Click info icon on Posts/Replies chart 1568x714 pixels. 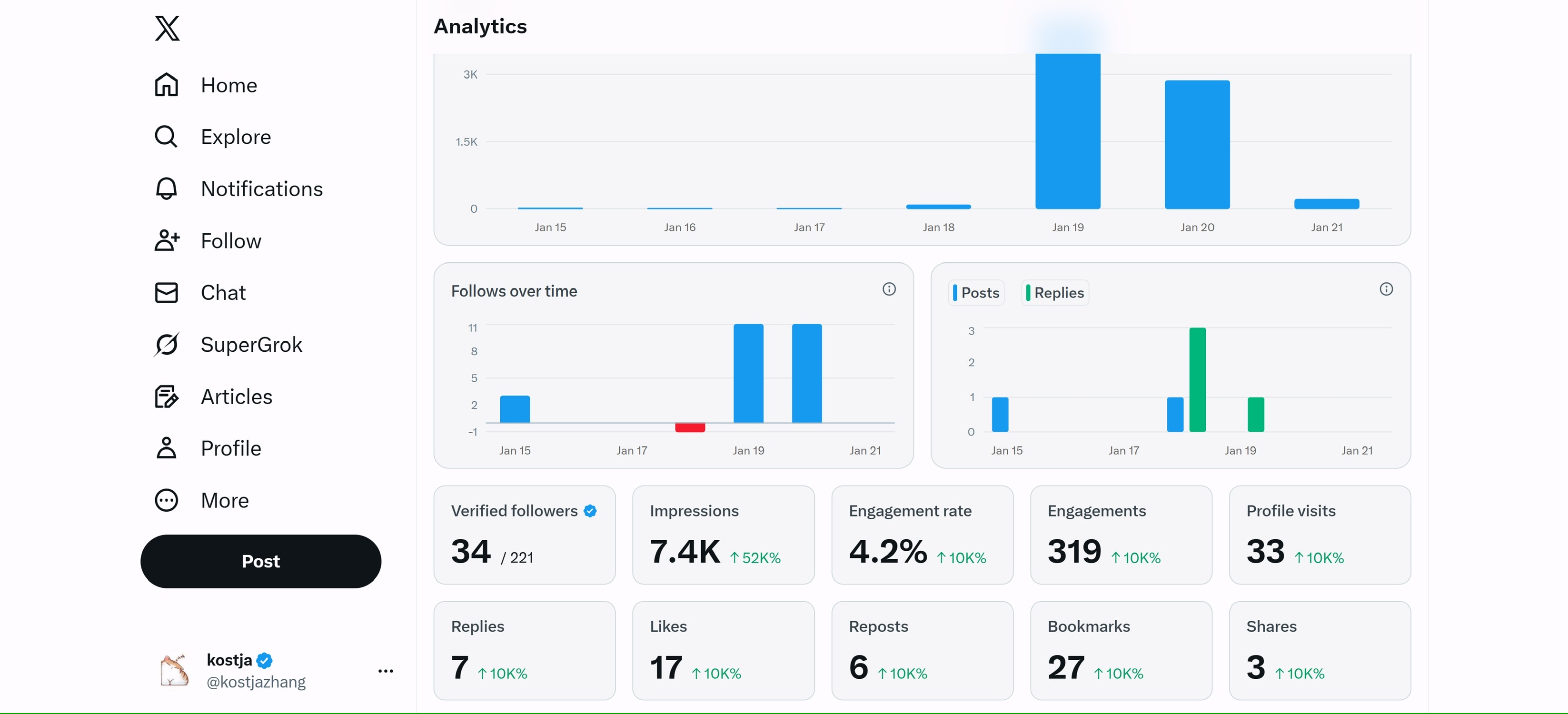pos(1386,289)
